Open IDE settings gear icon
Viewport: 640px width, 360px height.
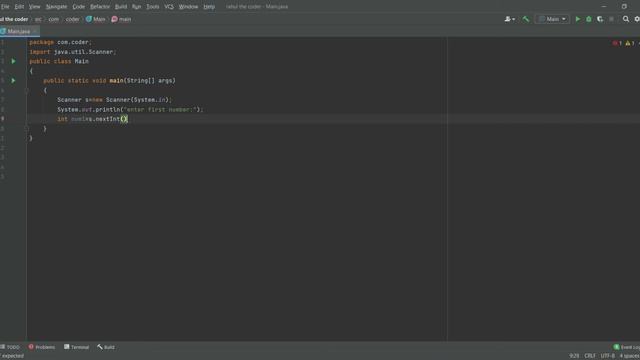tap(637, 19)
